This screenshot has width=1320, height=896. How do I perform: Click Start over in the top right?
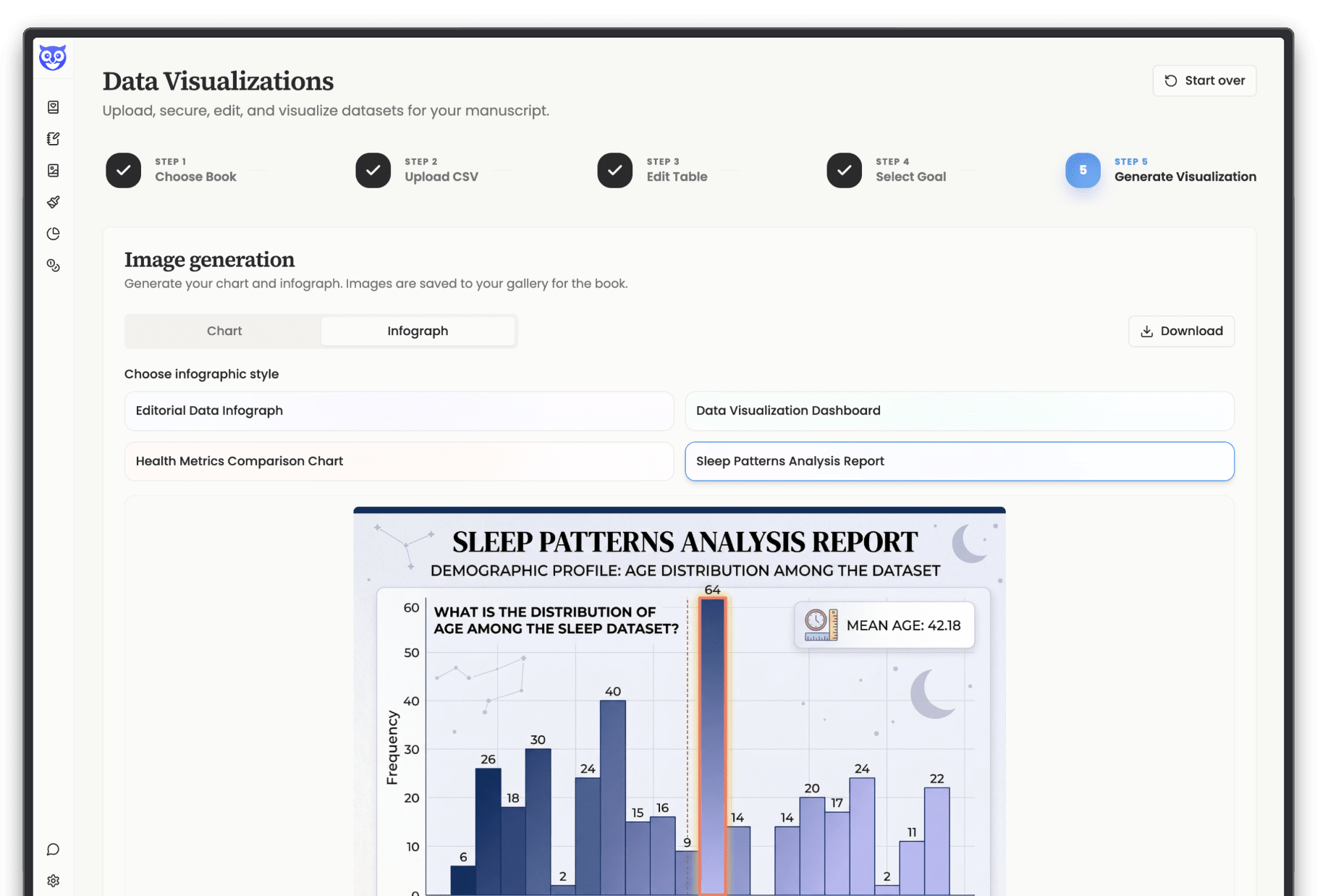pos(1203,80)
